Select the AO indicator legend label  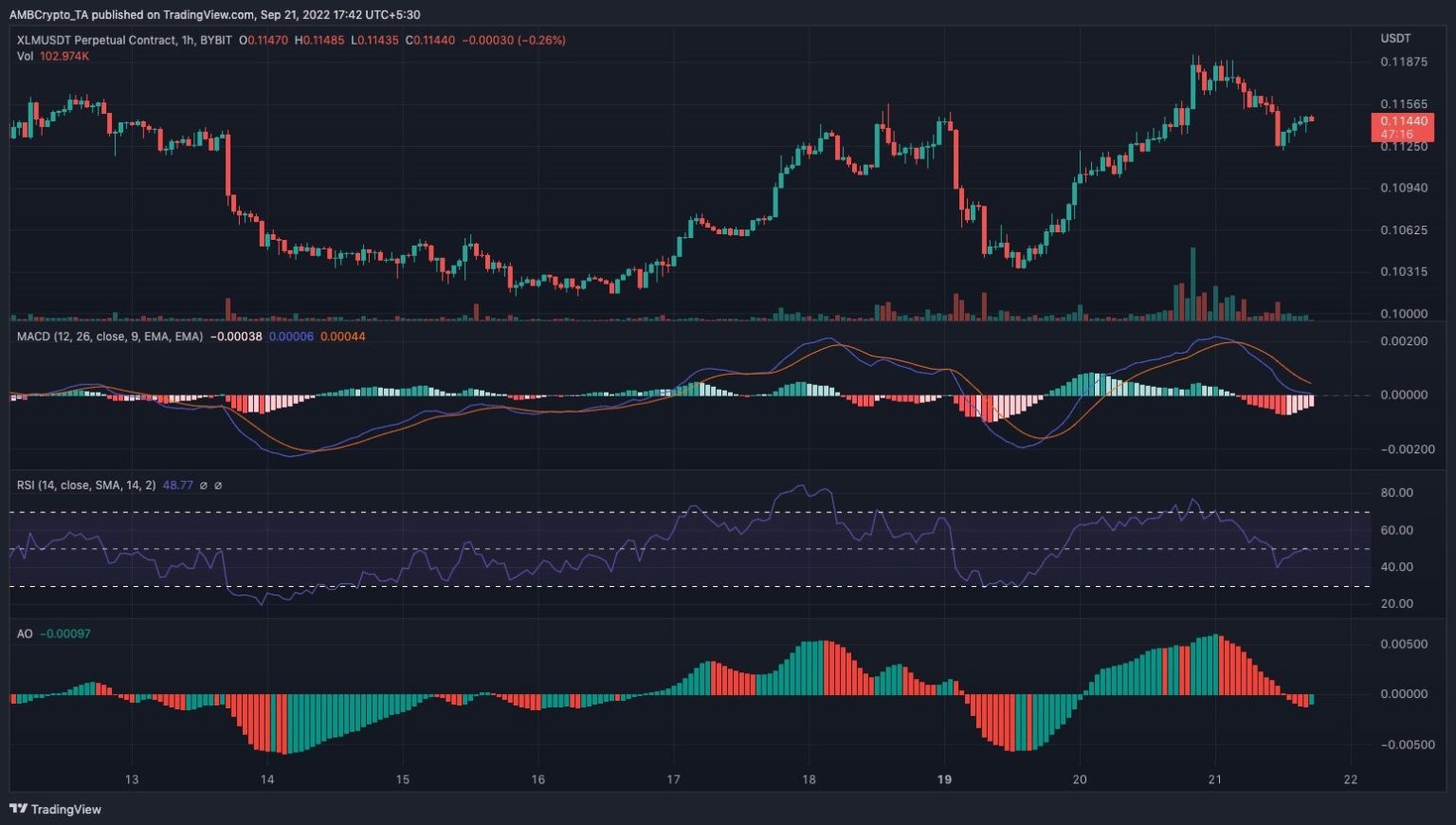[x=25, y=633]
